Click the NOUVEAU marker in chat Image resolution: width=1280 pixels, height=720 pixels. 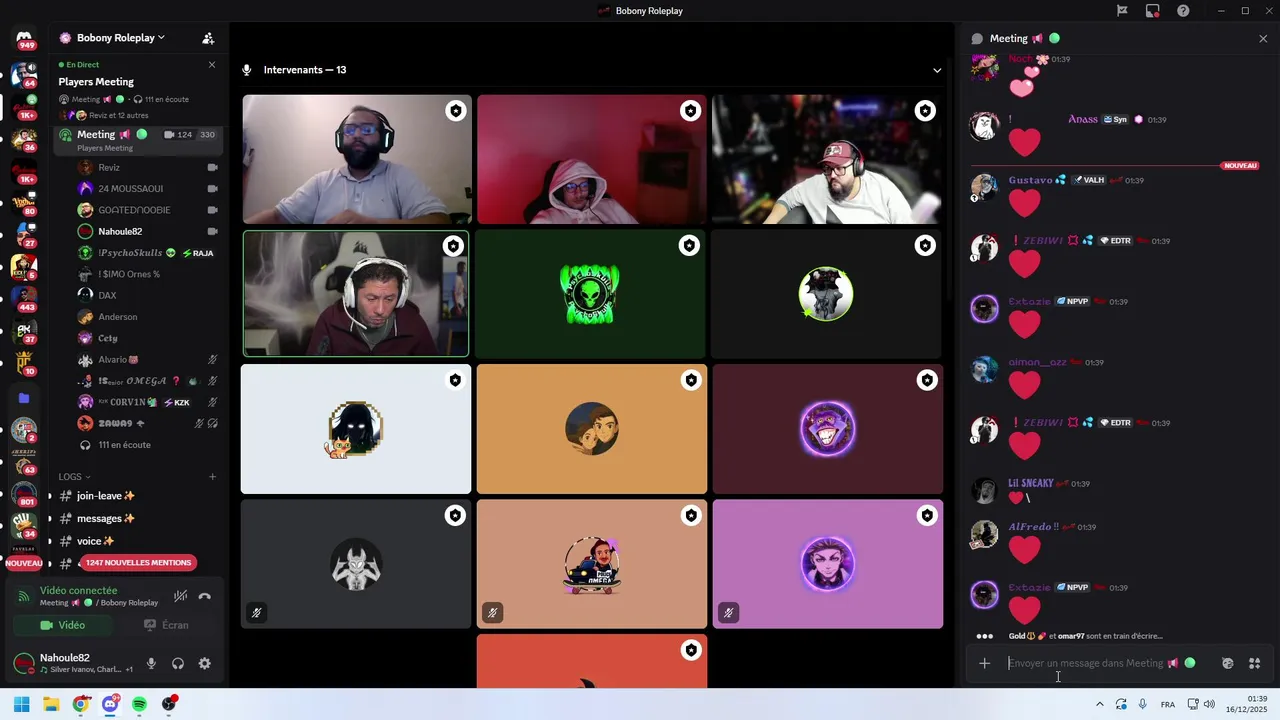tap(1239, 166)
